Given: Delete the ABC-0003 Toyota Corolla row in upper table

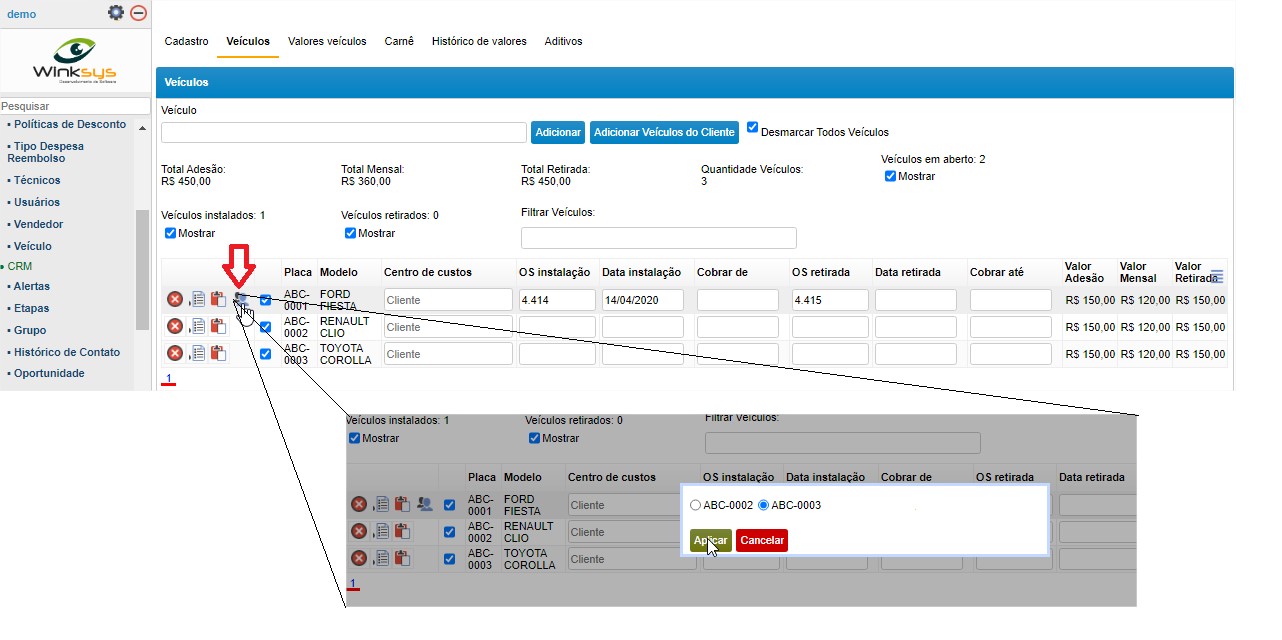Looking at the screenshot, I should (175, 353).
